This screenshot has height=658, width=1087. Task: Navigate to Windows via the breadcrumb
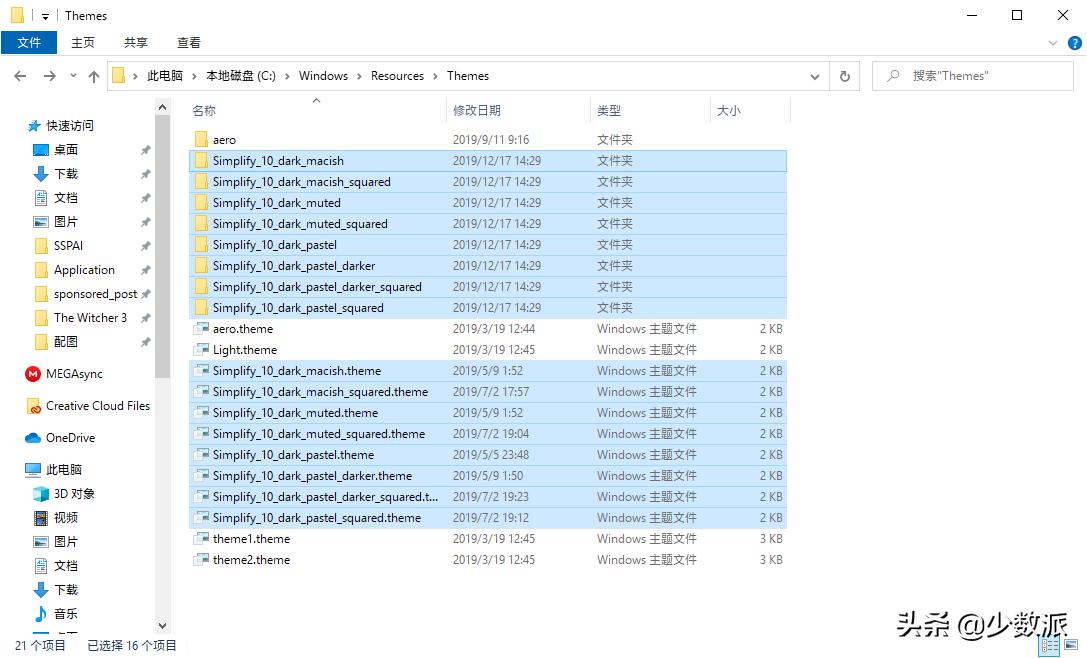323,75
